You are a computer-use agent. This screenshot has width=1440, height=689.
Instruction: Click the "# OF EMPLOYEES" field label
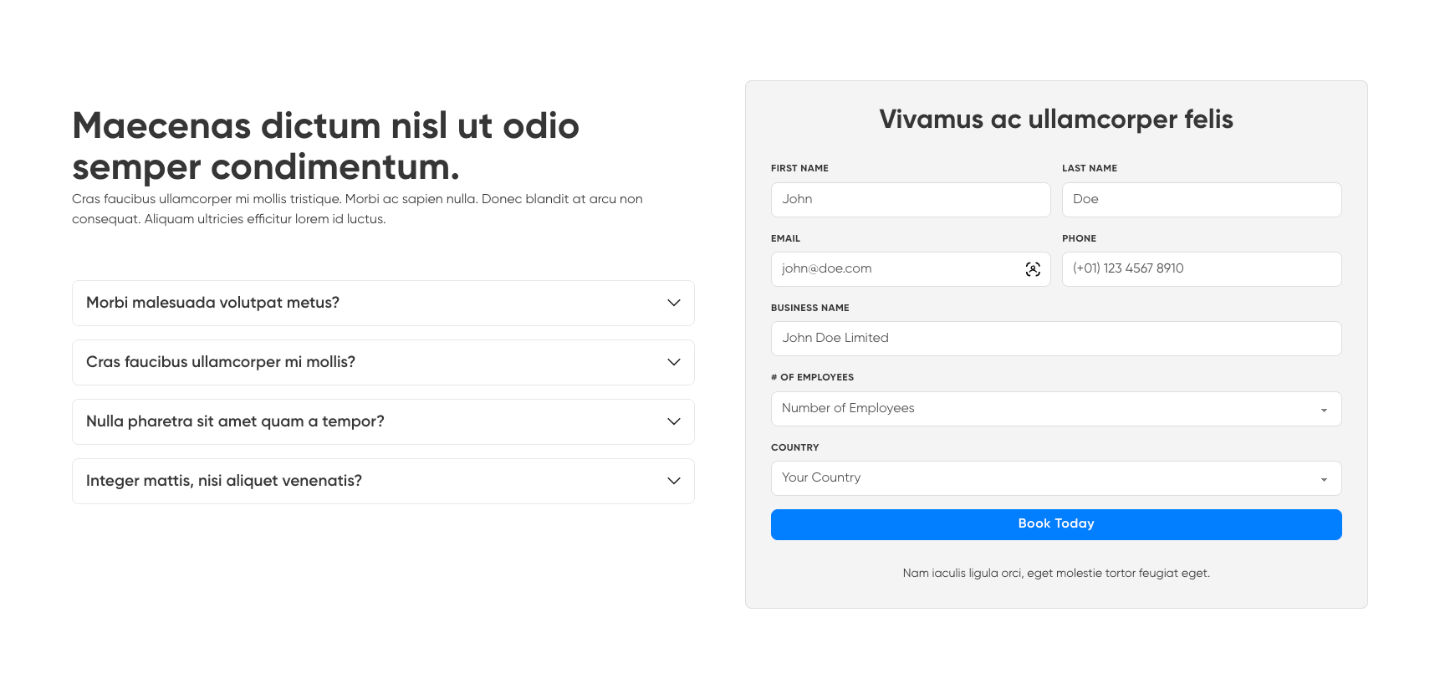(812, 378)
